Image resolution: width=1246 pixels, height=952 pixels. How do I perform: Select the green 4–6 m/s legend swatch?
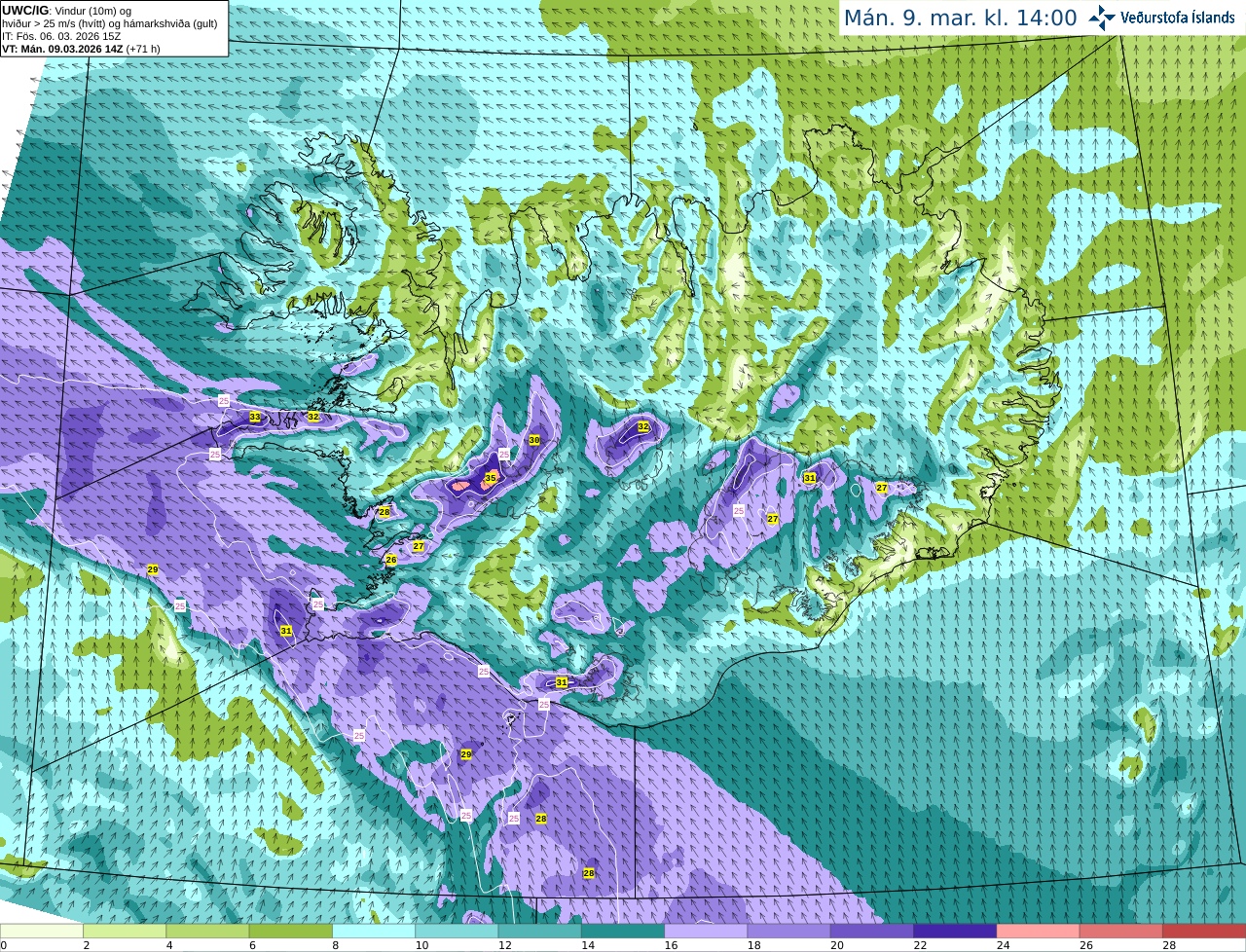pos(207,931)
